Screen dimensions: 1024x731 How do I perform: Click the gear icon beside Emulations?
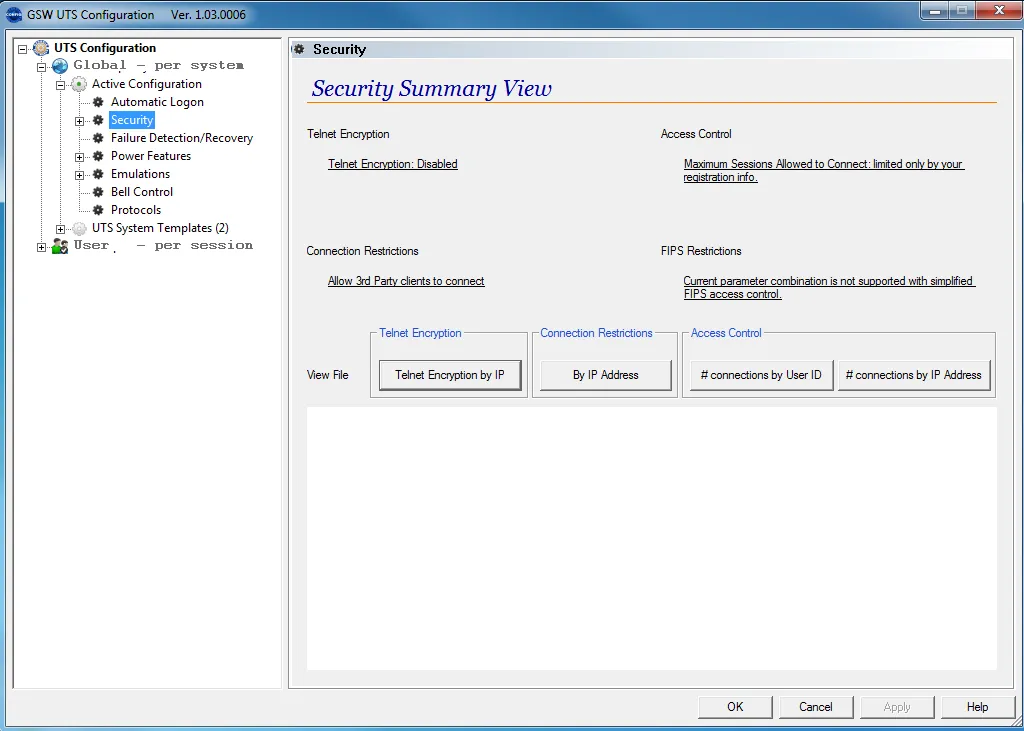(98, 174)
